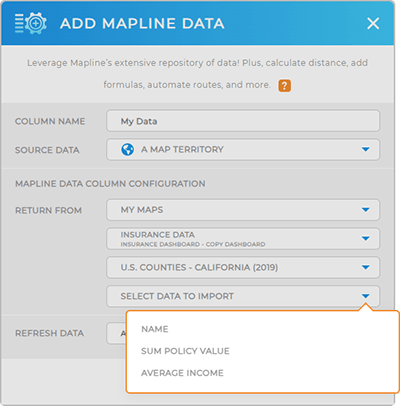Pick 'Average Income' from the list
Viewport: 400px width, 406px height.
tap(182, 373)
